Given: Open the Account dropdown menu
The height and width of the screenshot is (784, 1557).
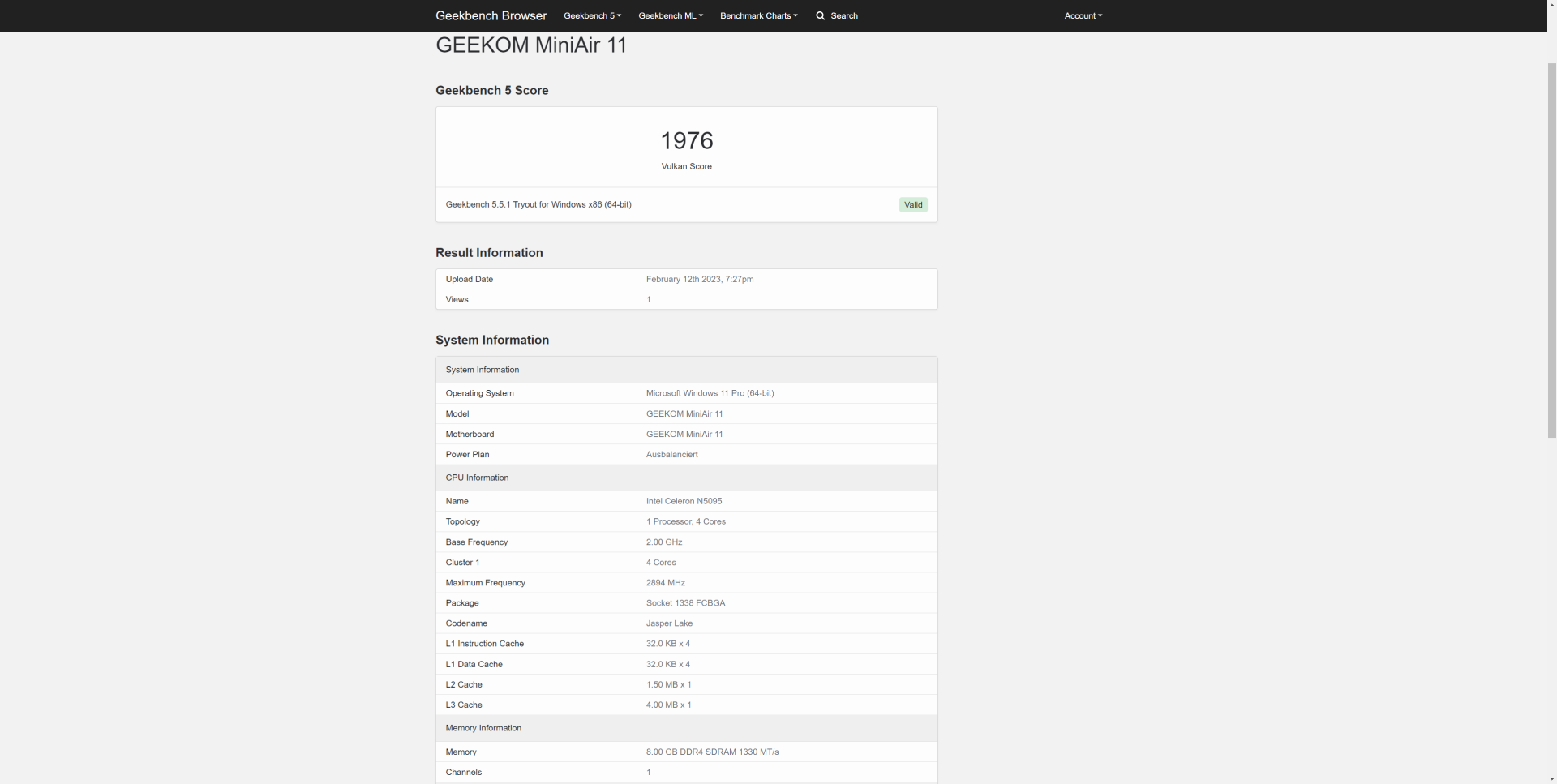Looking at the screenshot, I should point(1083,15).
